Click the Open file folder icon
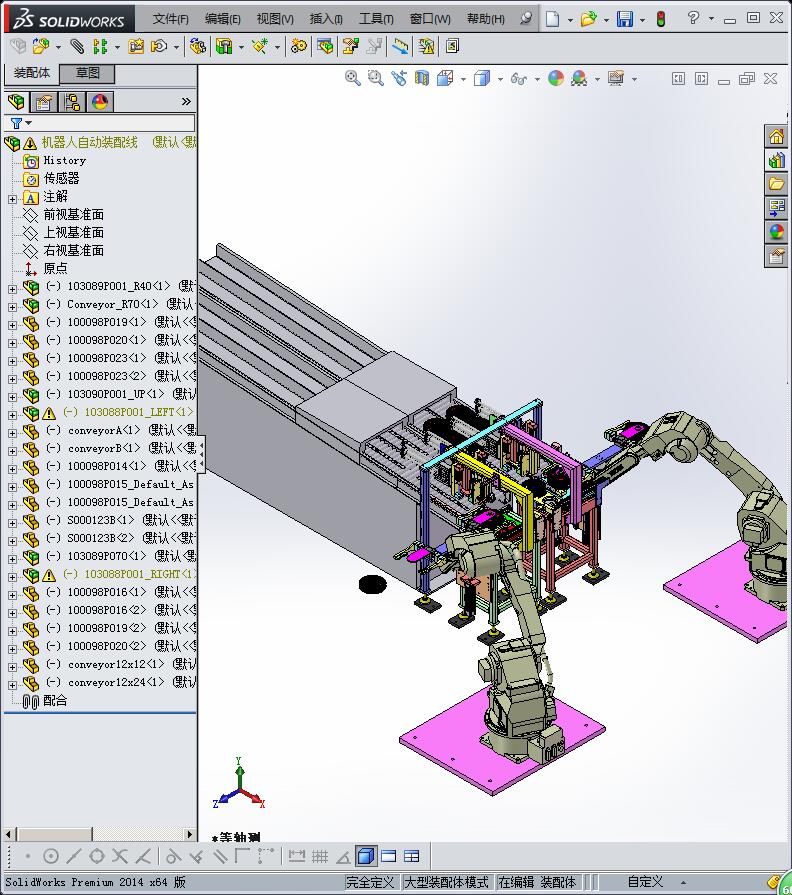Viewport: 792px width, 895px height. click(588, 19)
